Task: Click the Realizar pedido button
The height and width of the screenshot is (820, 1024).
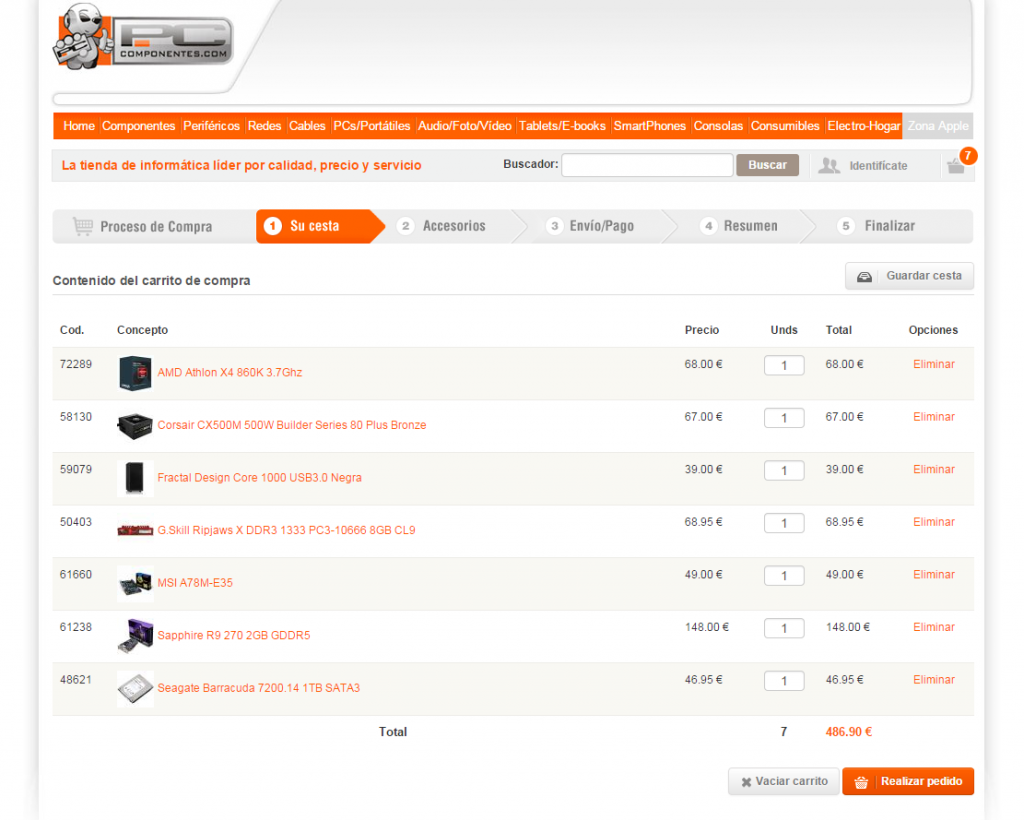Action: [x=908, y=781]
